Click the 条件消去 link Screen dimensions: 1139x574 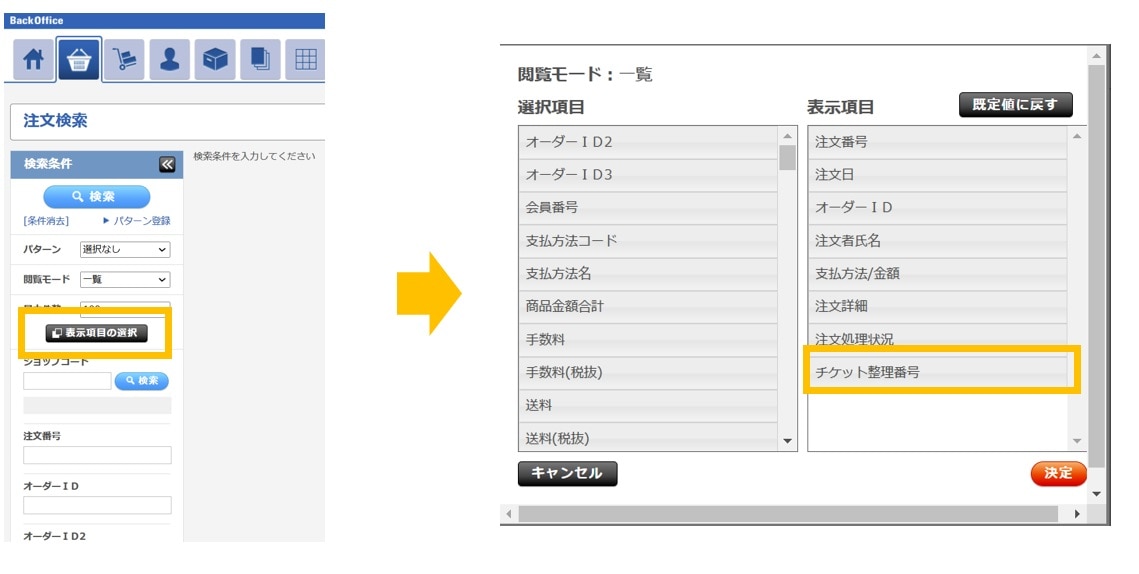pyautogui.click(x=46, y=221)
